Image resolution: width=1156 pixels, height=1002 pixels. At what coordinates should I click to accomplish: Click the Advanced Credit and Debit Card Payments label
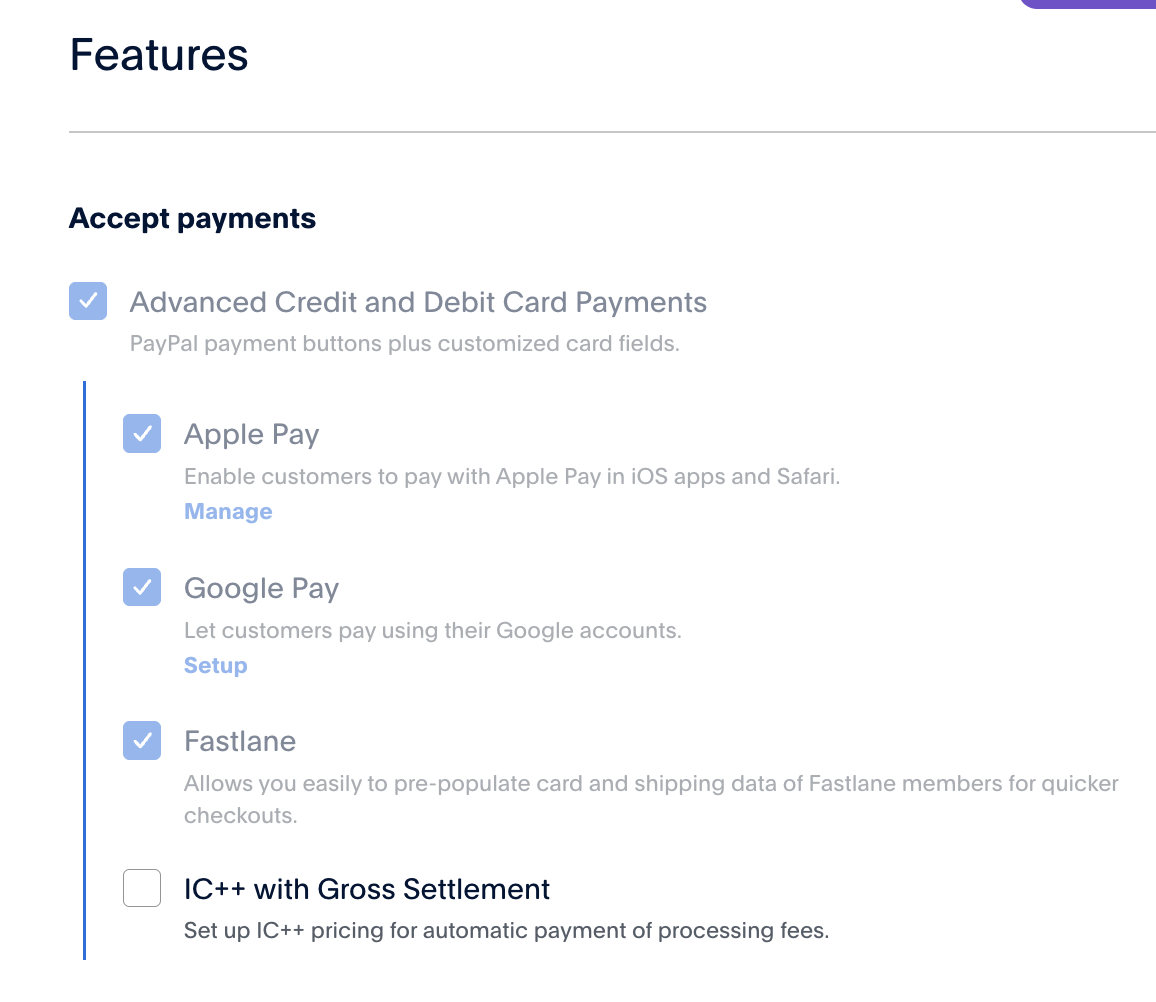click(x=418, y=302)
